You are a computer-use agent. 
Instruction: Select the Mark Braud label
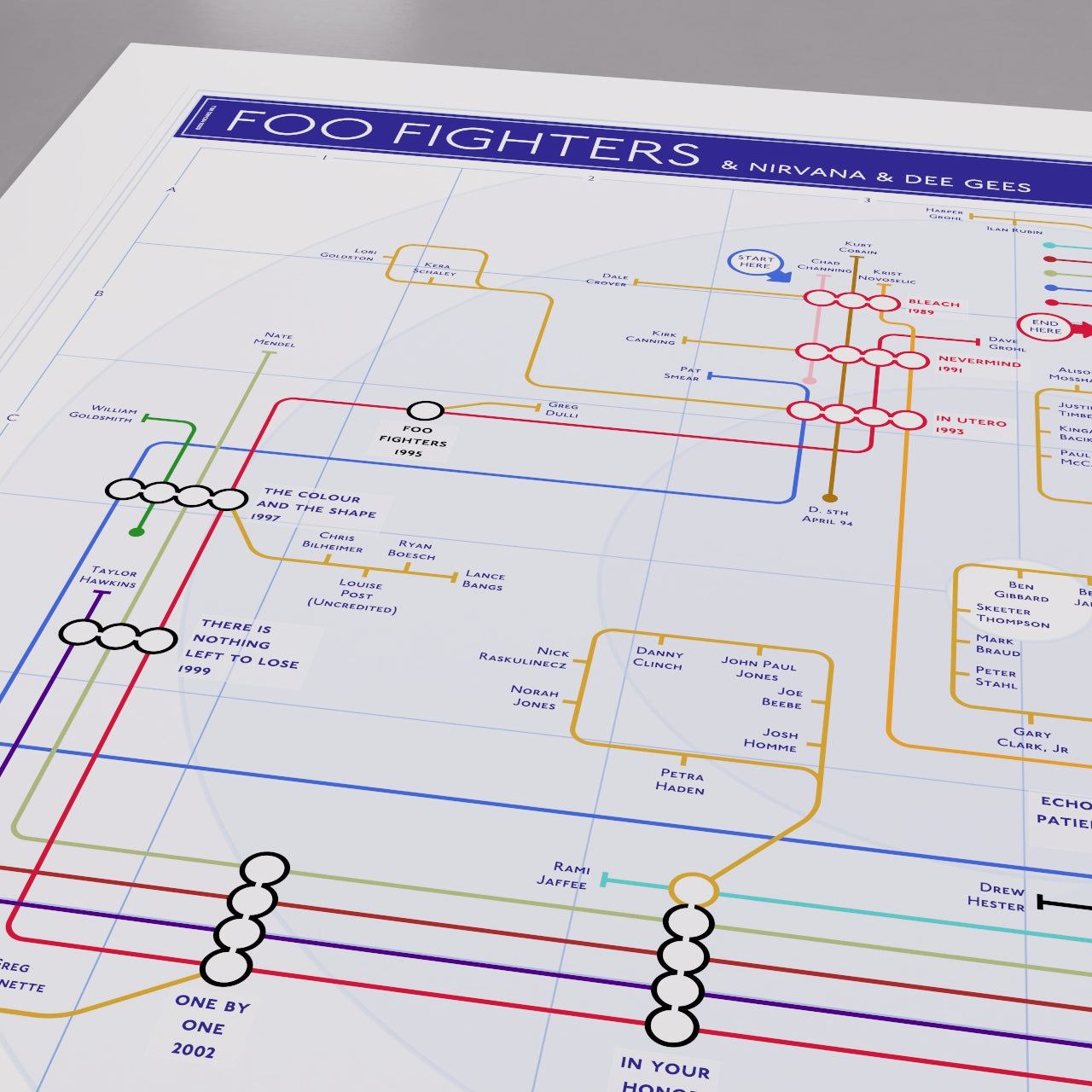pyautogui.click(x=998, y=645)
